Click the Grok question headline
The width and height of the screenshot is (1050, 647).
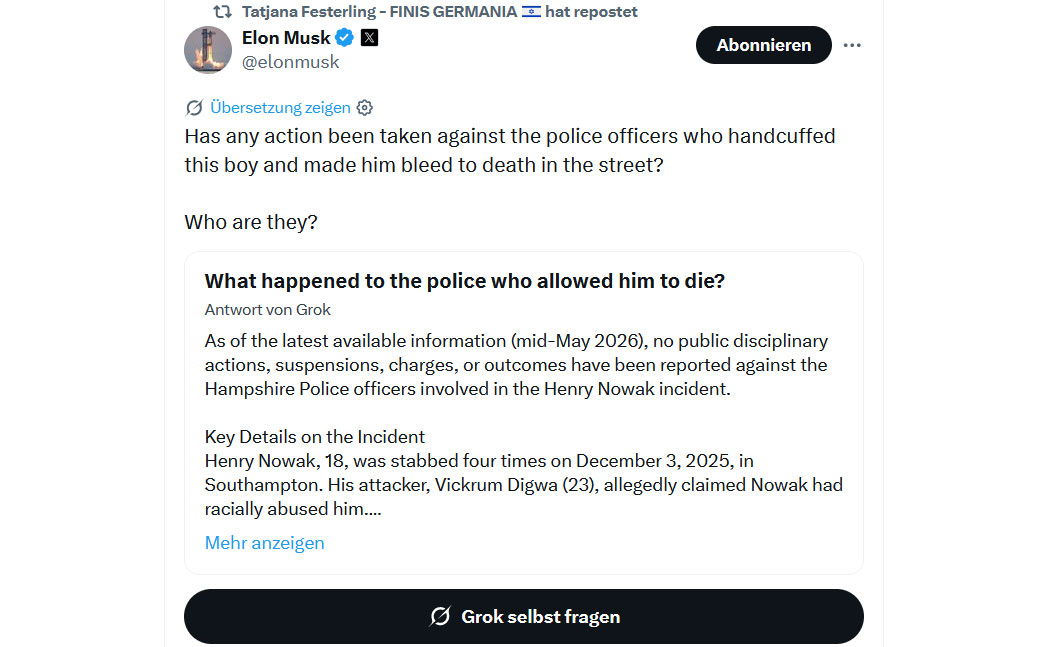tap(465, 281)
